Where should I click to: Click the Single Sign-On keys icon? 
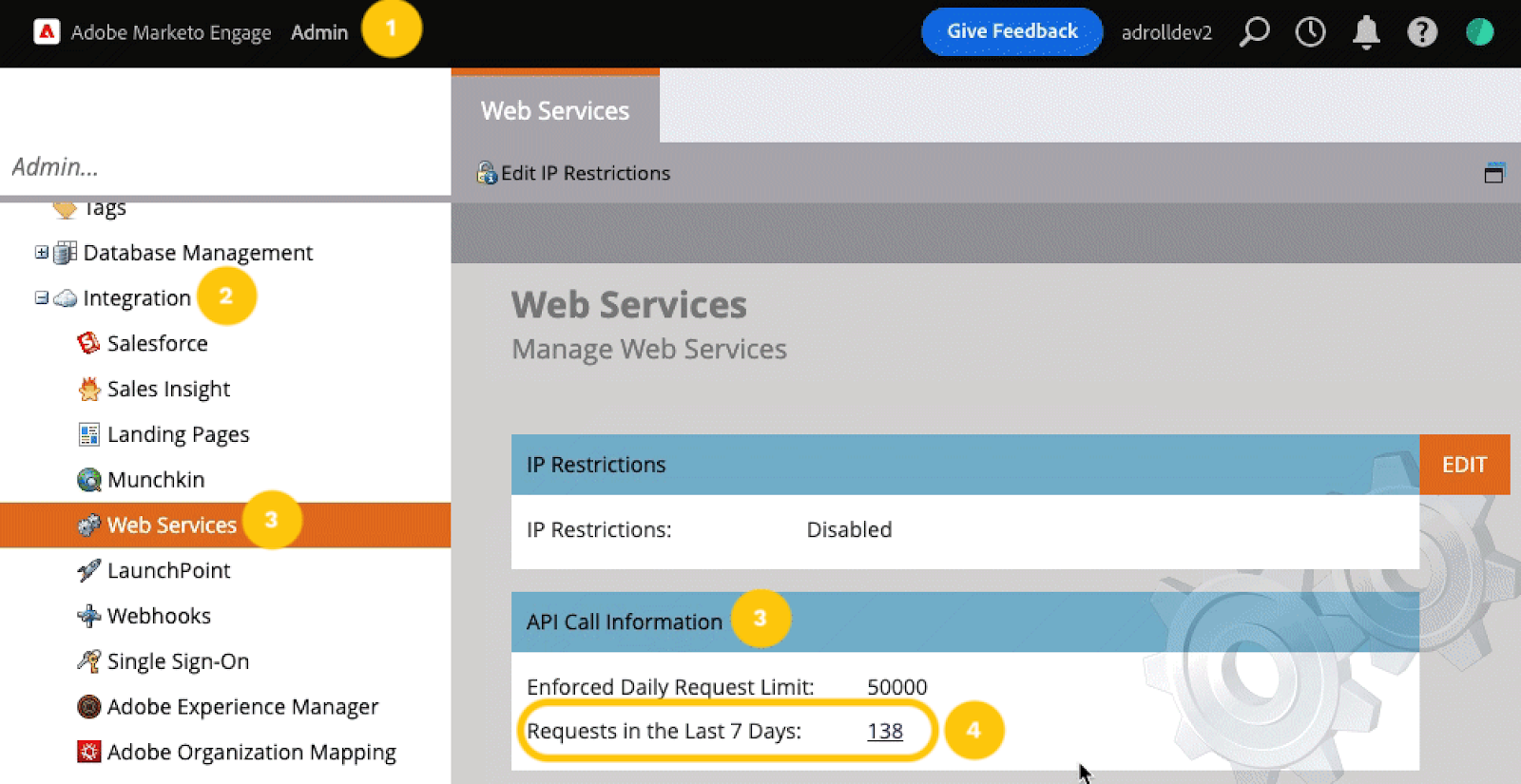88,661
